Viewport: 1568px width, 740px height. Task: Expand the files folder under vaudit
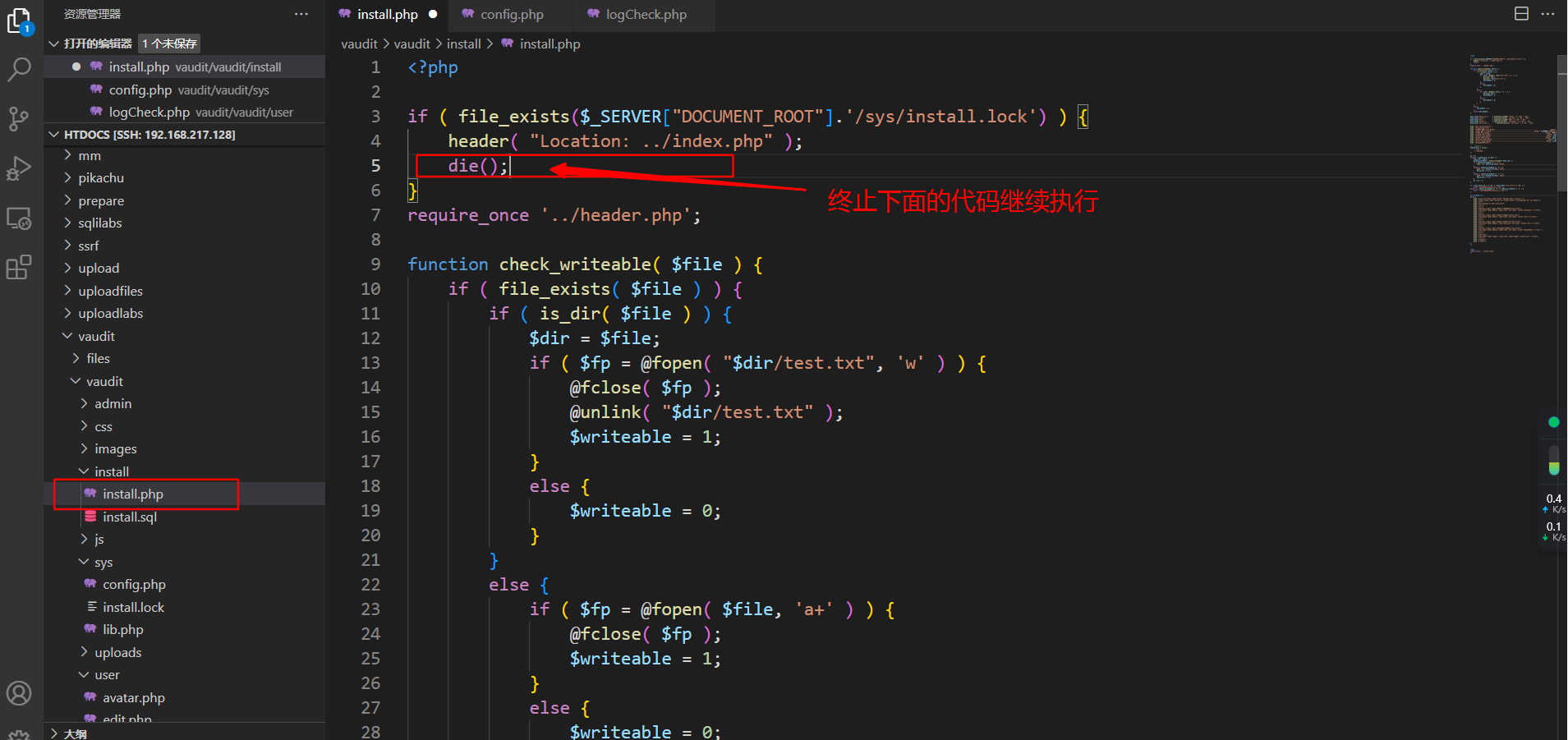coord(76,358)
